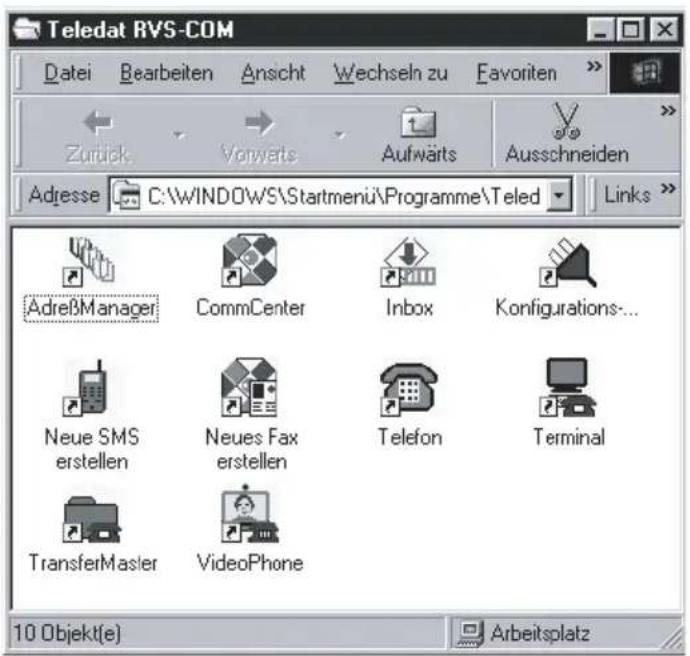This screenshot has height=656, width=690.
Task: Click the Vorwärts forward arrow
Action: click(259, 122)
